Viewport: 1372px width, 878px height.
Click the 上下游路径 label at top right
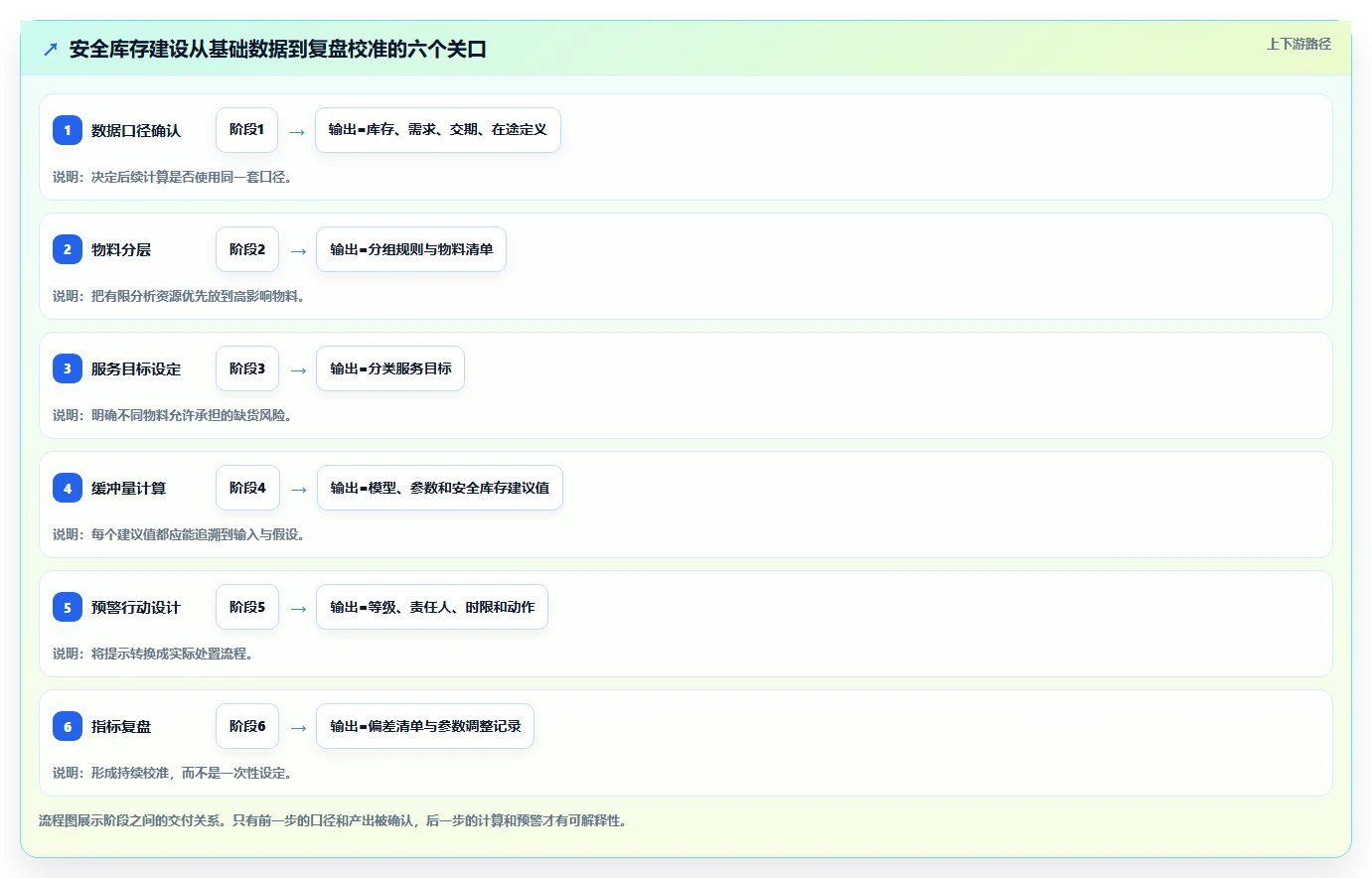point(1298,44)
